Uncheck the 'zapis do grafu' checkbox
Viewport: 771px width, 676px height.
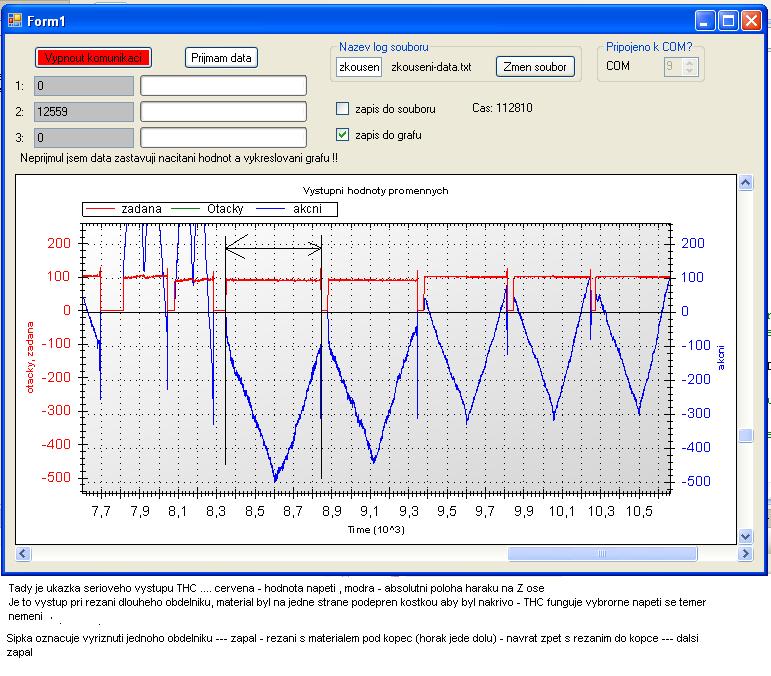coord(343,134)
